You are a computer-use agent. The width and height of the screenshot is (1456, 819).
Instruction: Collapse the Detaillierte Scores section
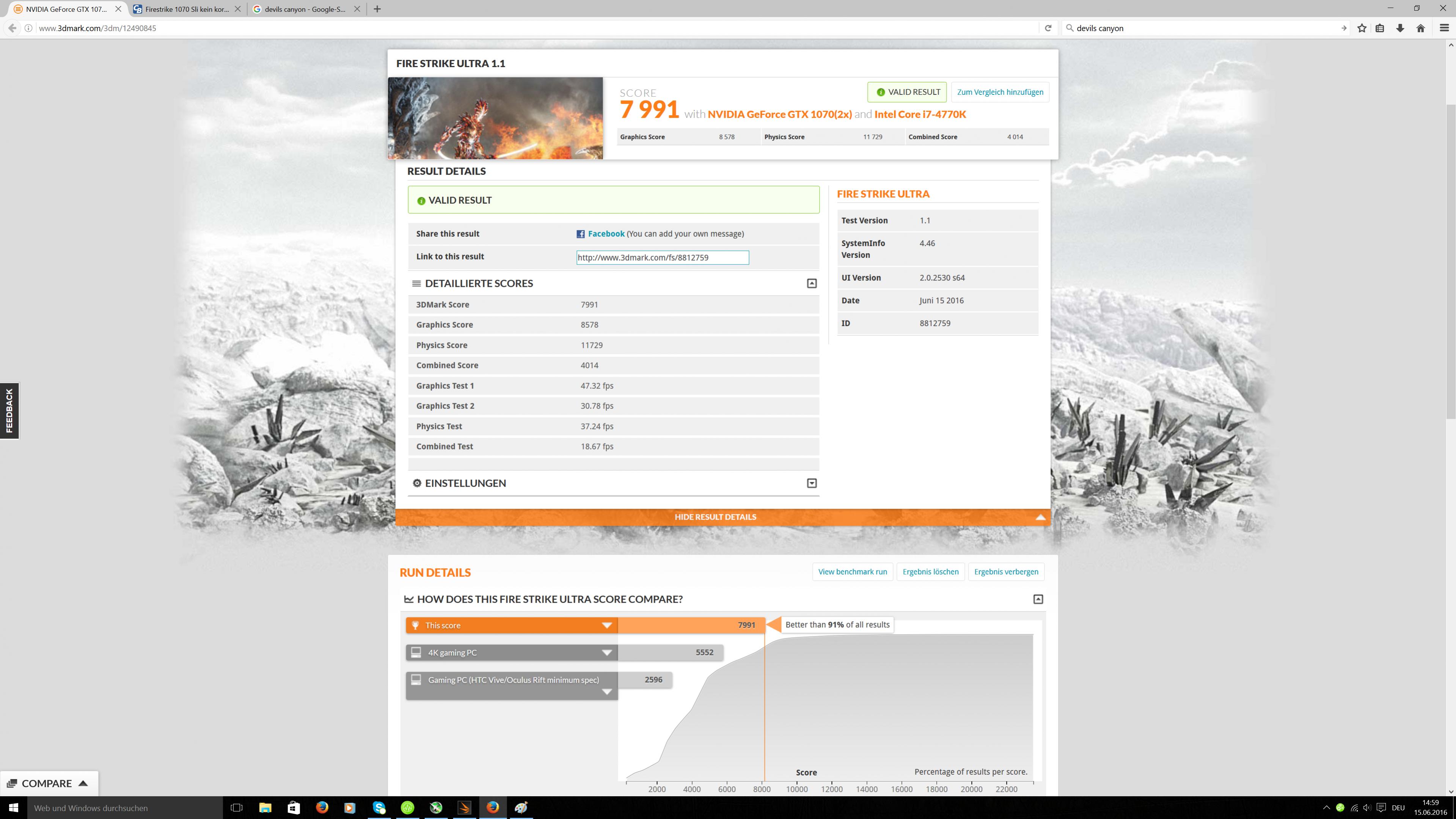(x=812, y=283)
